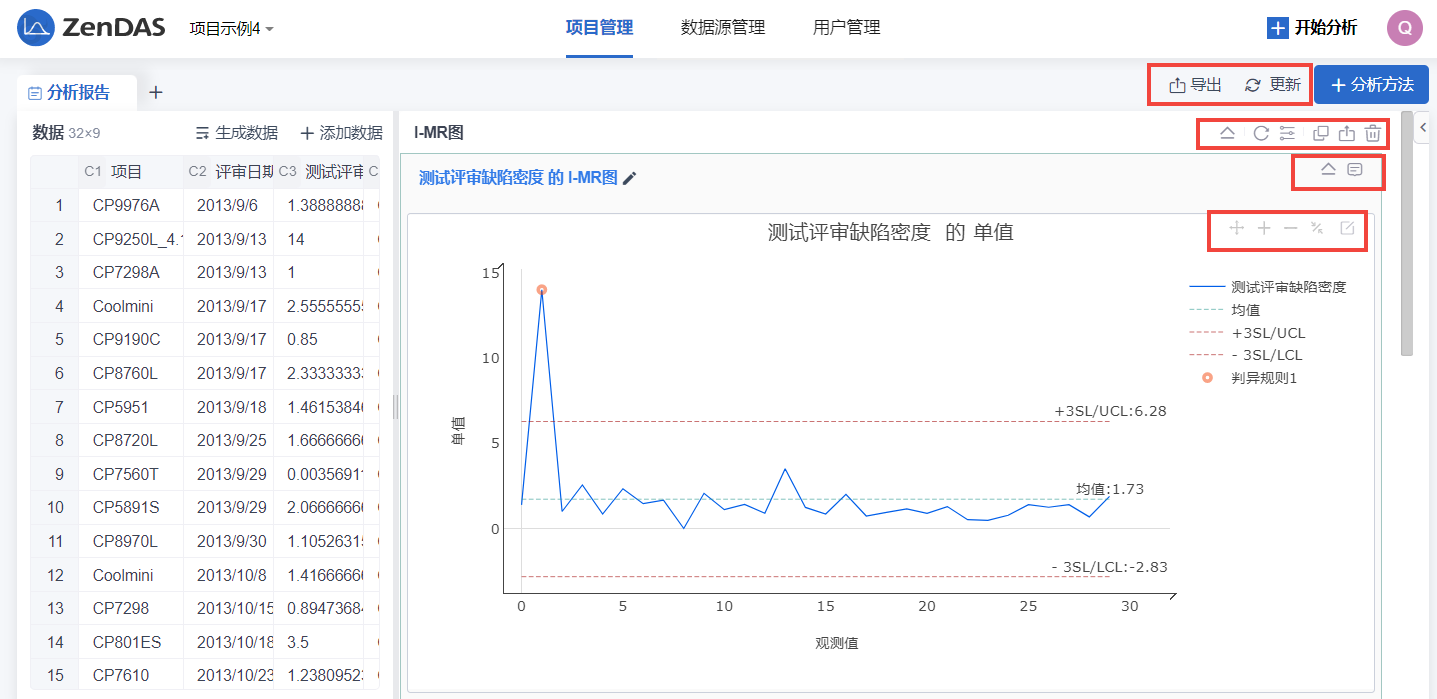The width and height of the screenshot is (1437, 699).
Task: Zoom out with the chart minus icon
Action: (1291, 228)
